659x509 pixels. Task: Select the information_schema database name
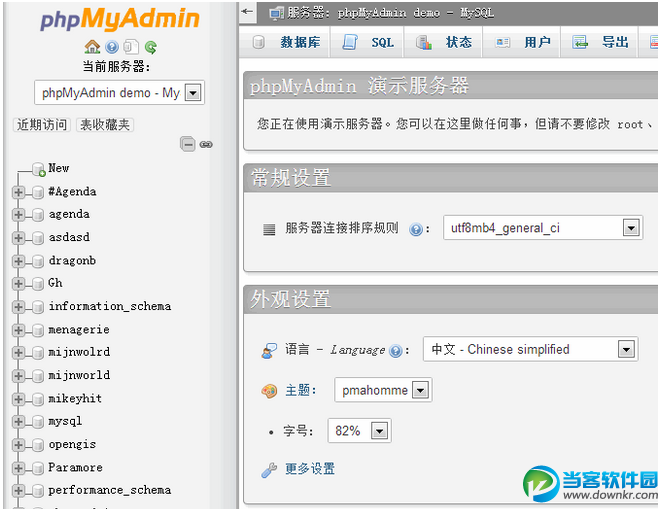pos(110,306)
